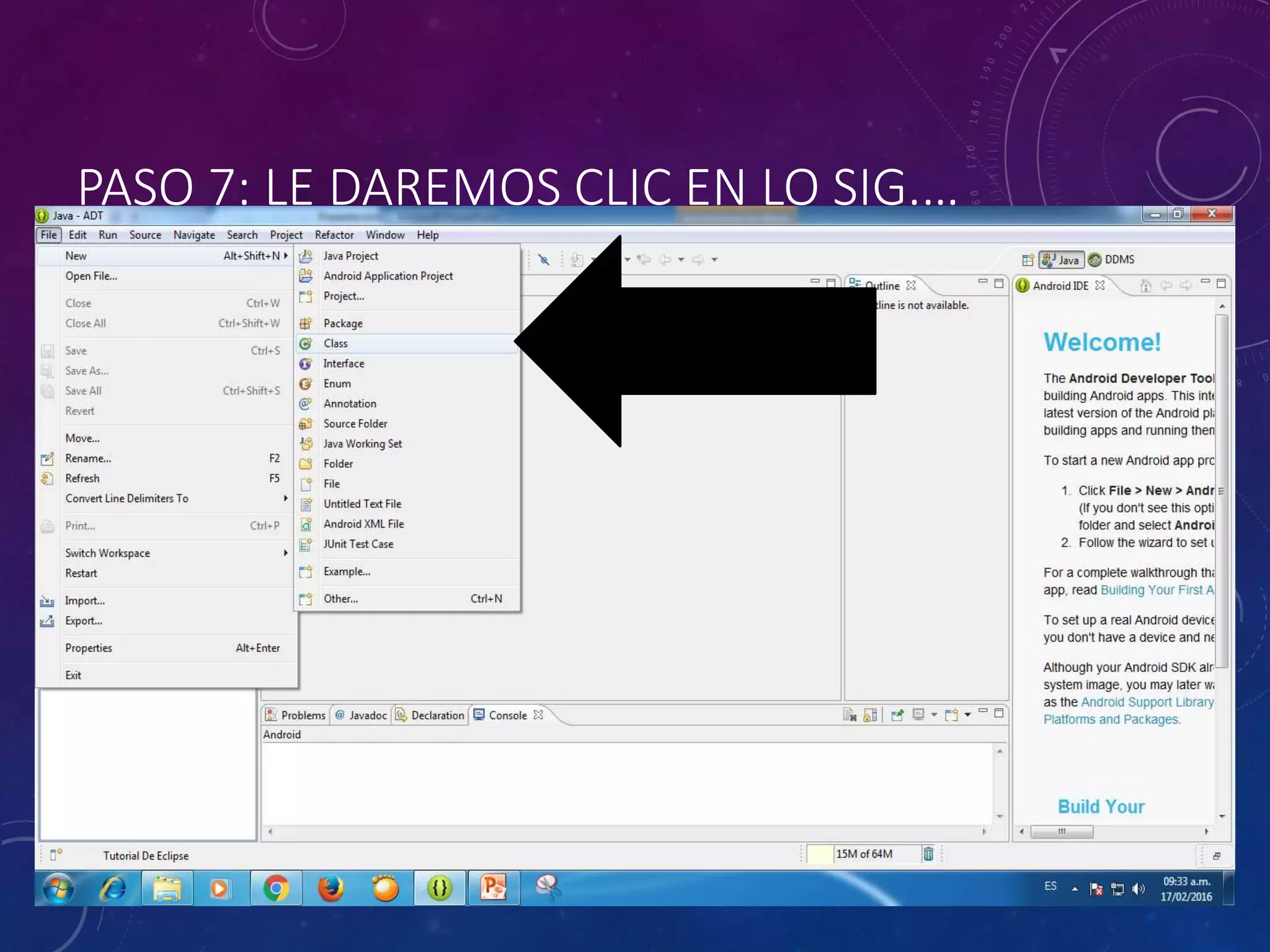Screen dimensions: 1270x952
Task: Open the Android Support Library link
Action: [x=1147, y=702]
